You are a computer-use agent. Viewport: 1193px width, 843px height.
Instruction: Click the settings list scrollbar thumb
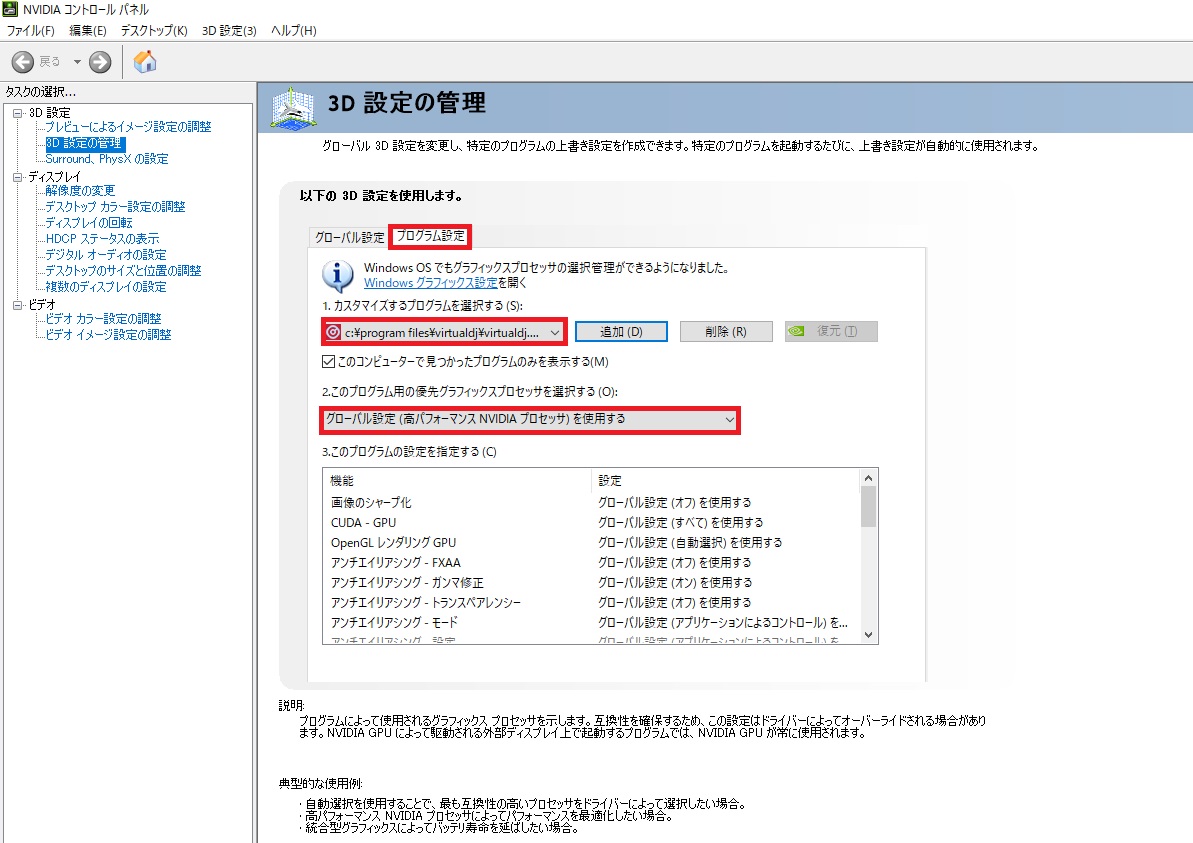pyautogui.click(x=868, y=507)
